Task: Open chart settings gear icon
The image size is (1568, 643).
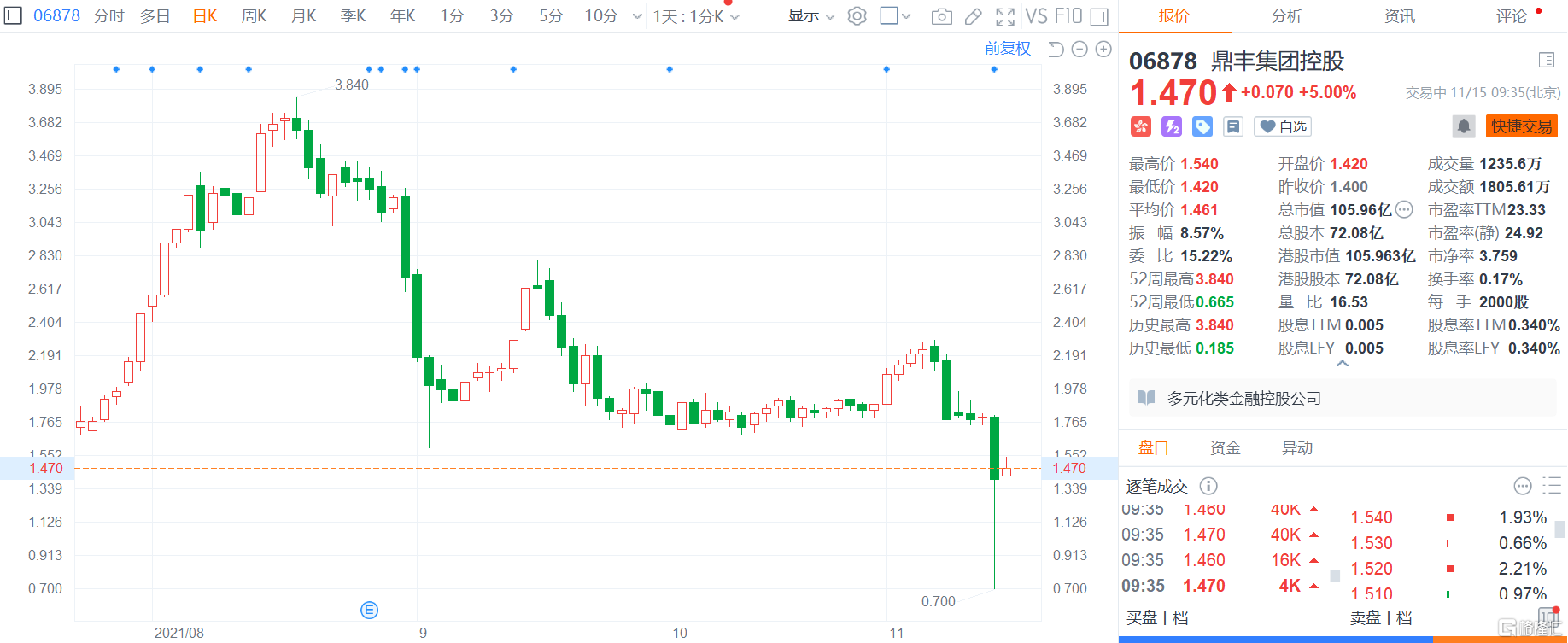Action: point(857,16)
